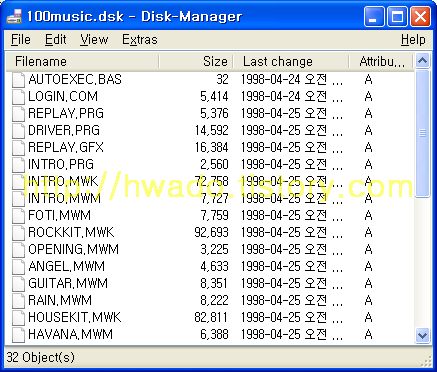Screen dimensions: 437x372
Task: Minimize the Disk-Manager window
Action: 374,16
